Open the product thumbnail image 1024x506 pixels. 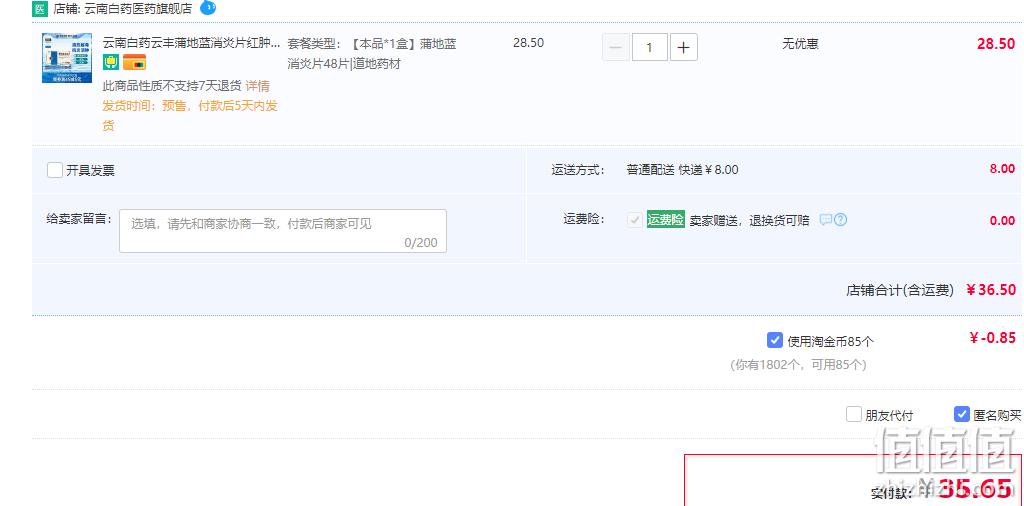tap(67, 58)
